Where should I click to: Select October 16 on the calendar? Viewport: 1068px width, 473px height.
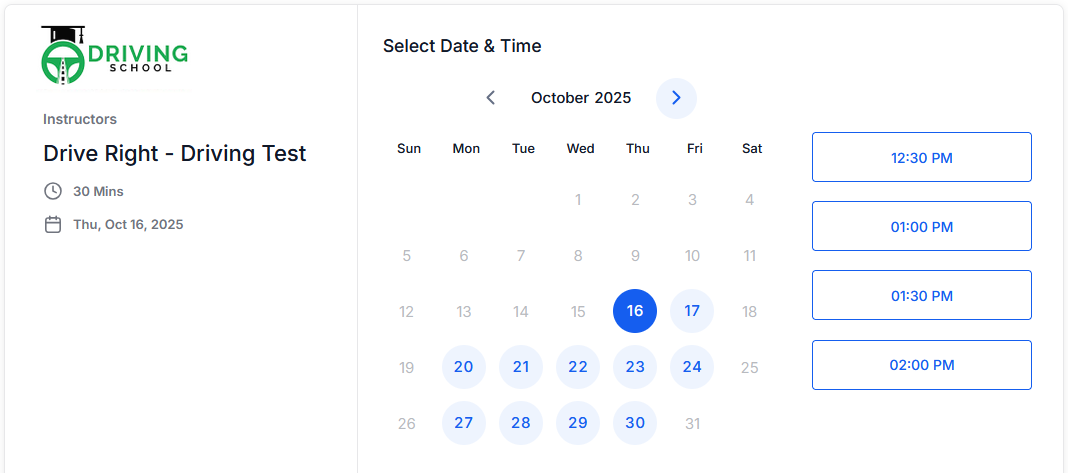click(635, 311)
